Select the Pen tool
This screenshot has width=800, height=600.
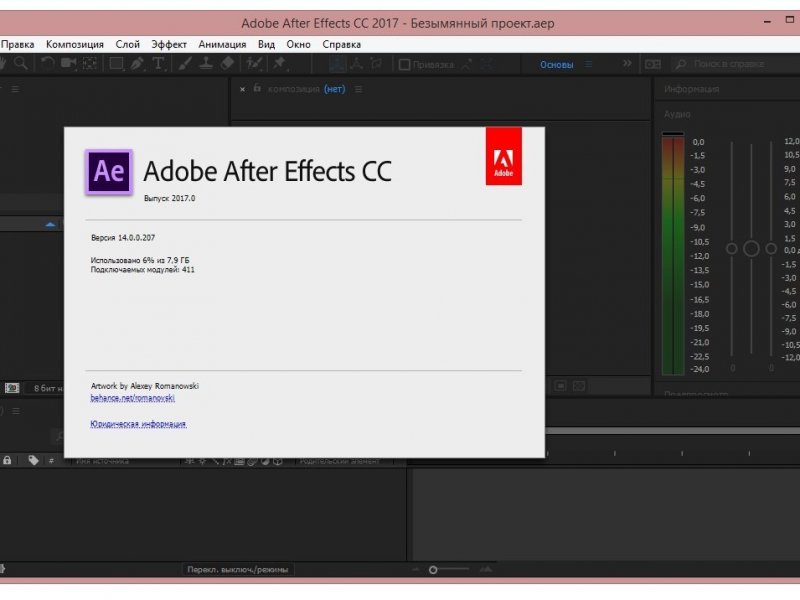tap(137, 64)
